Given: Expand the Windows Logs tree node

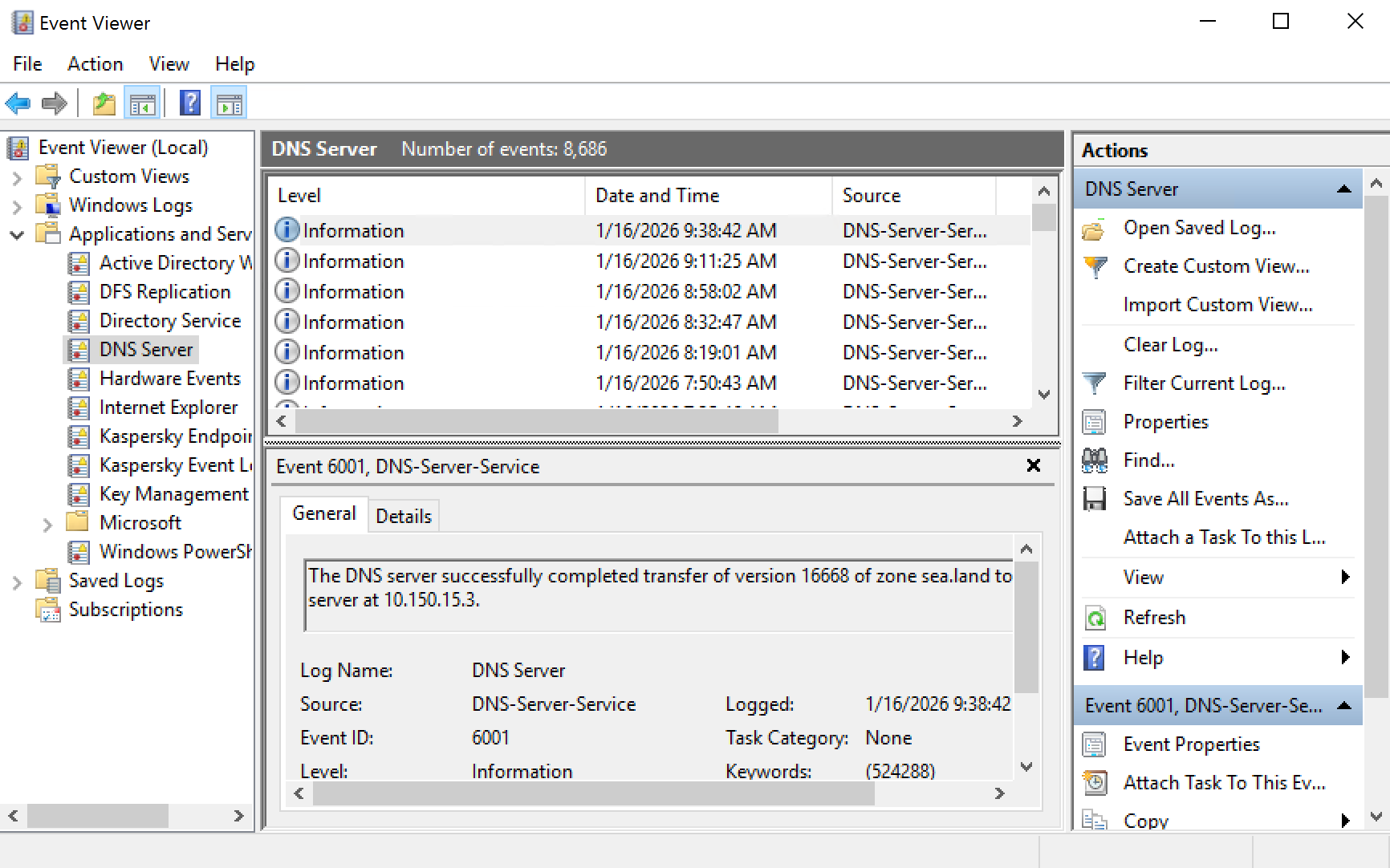Looking at the screenshot, I should (18, 205).
